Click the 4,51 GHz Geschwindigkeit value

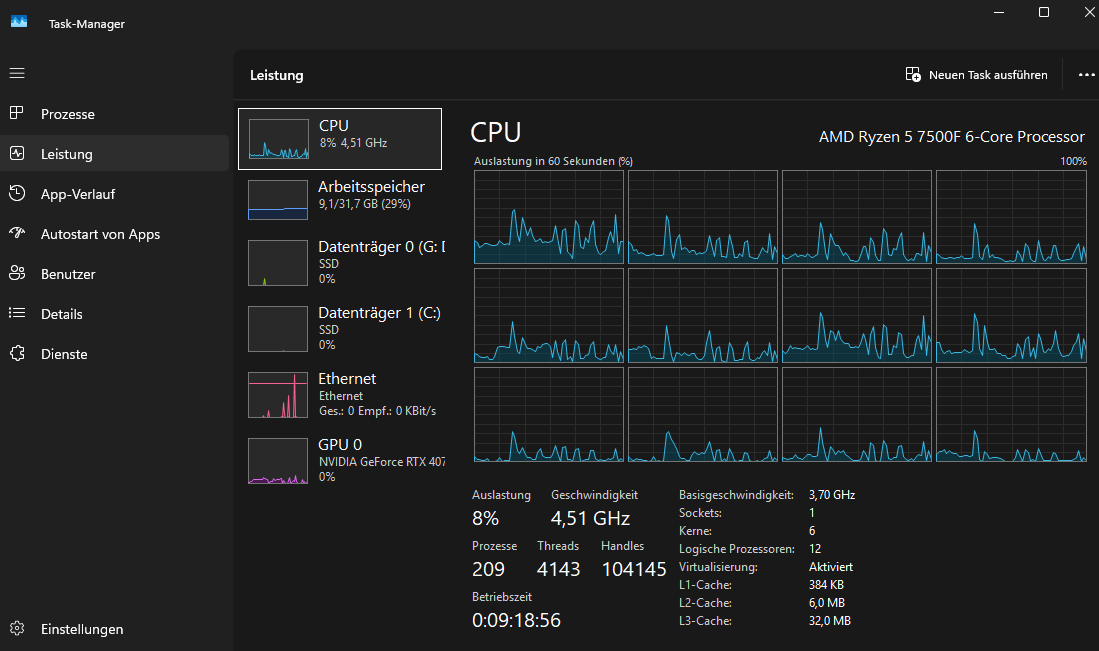pos(590,519)
